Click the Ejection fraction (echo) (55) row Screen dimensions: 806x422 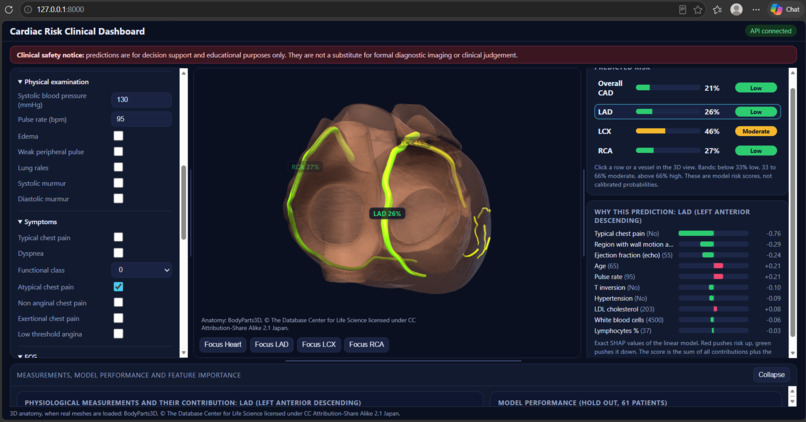click(x=687, y=255)
